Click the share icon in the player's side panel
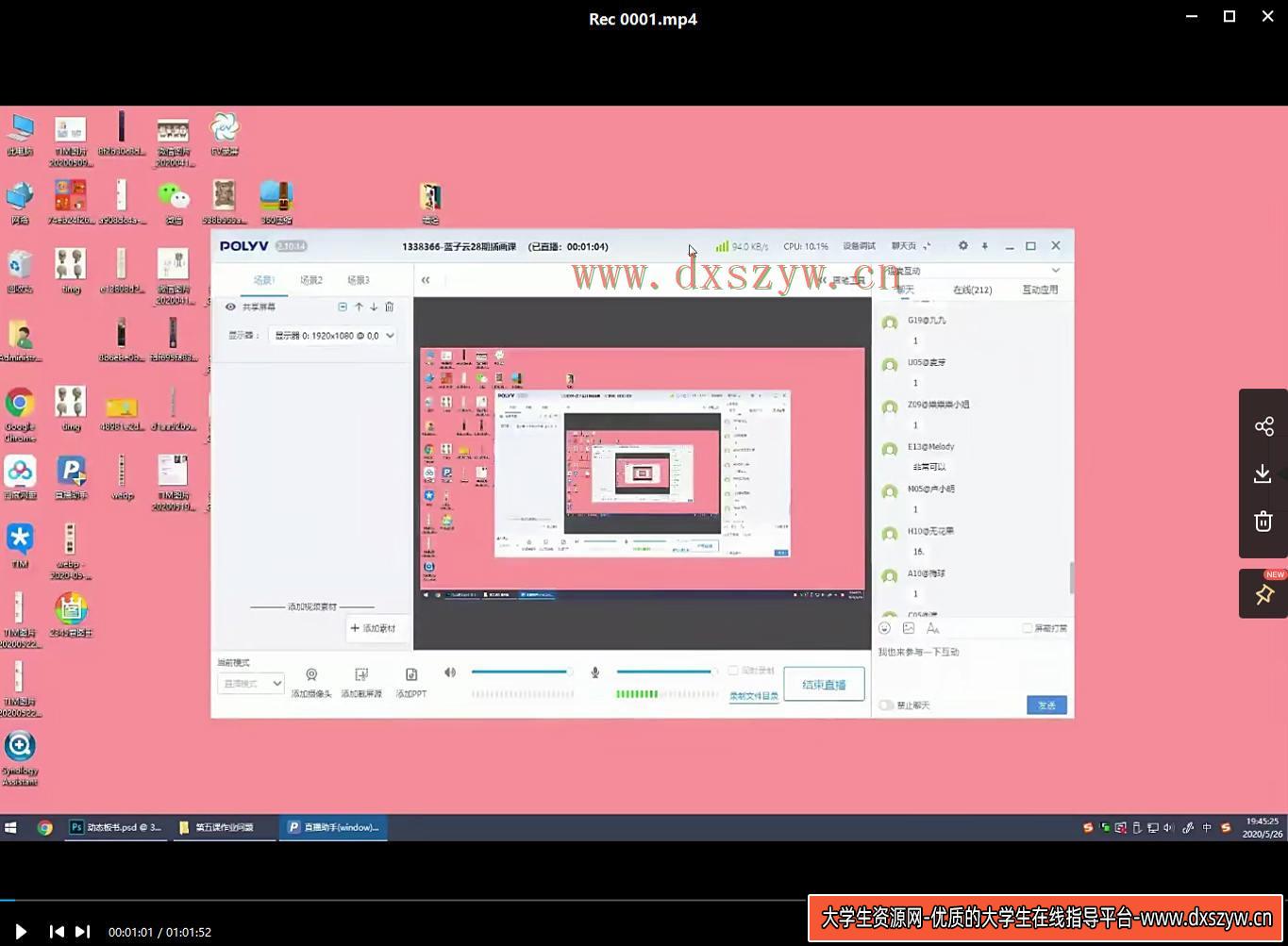 point(1263,426)
